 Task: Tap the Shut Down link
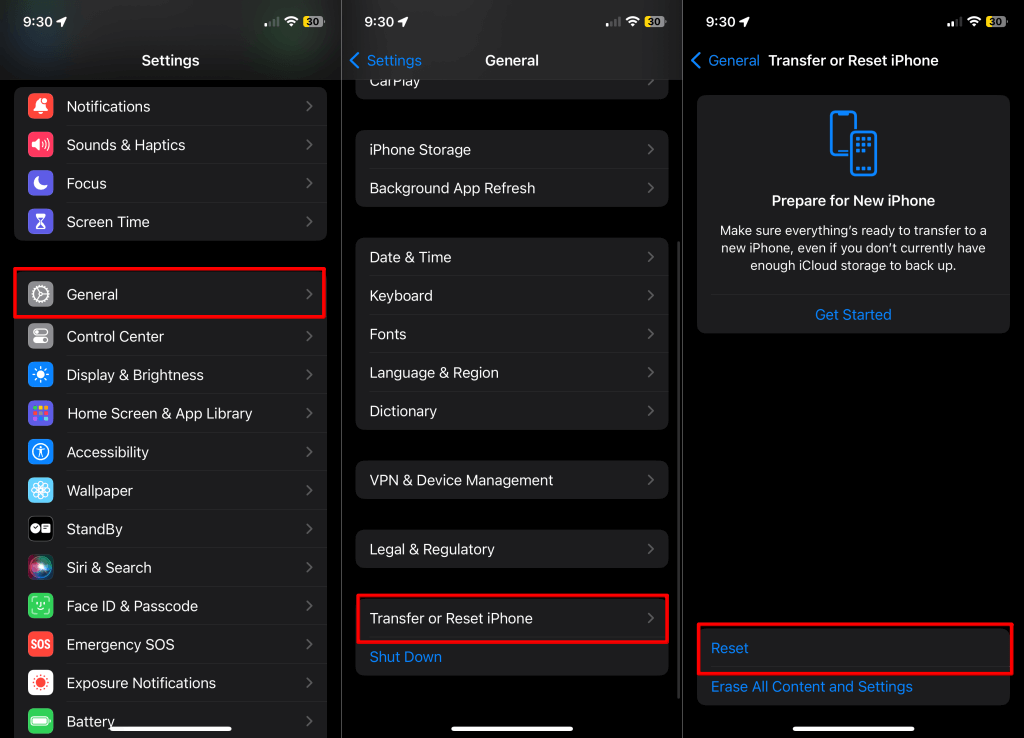point(406,657)
